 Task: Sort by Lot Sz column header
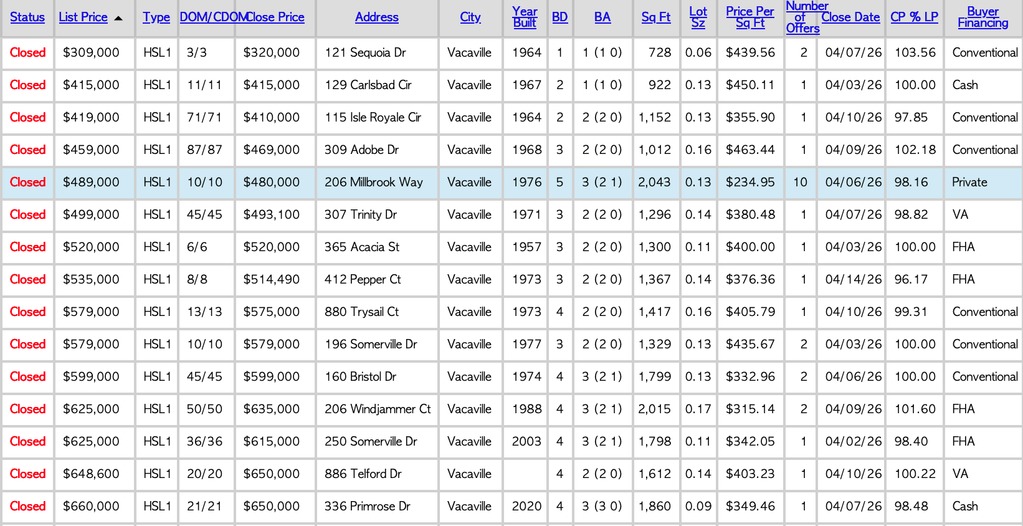[698, 17]
